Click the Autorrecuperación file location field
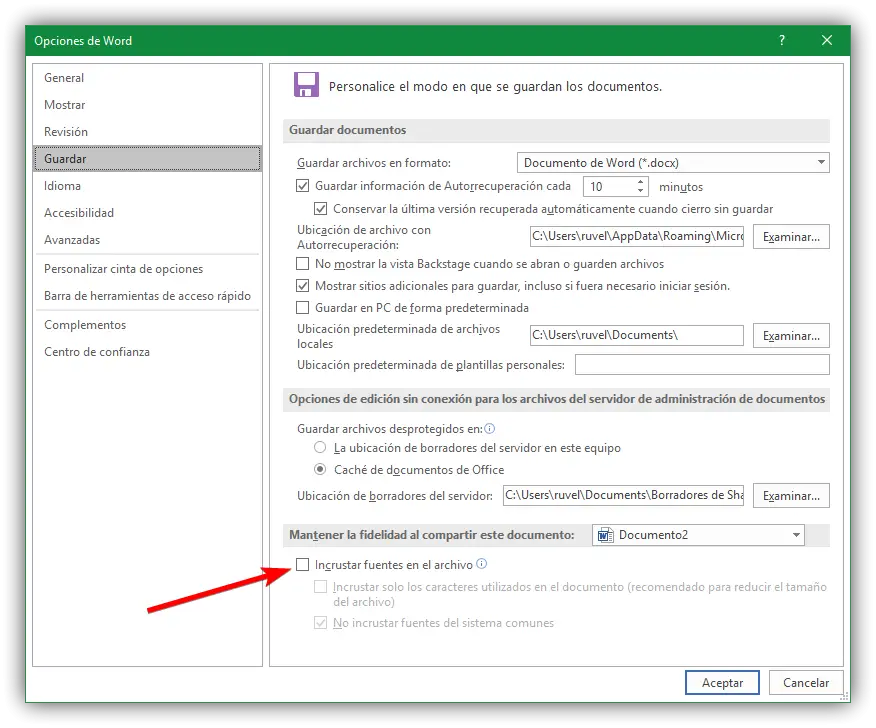 pos(637,236)
